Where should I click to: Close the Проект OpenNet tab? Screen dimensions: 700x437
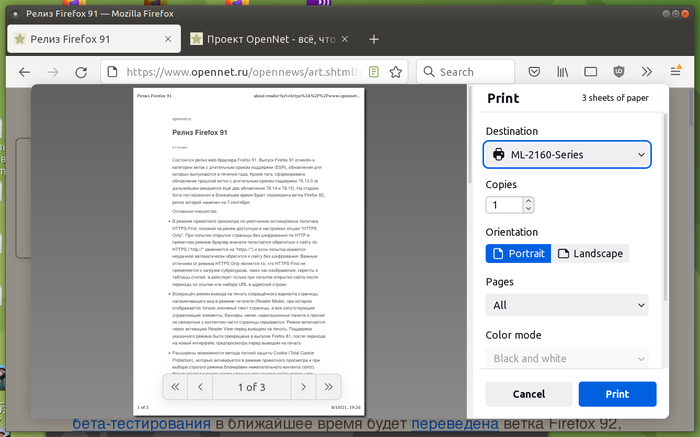pyautogui.click(x=345, y=39)
